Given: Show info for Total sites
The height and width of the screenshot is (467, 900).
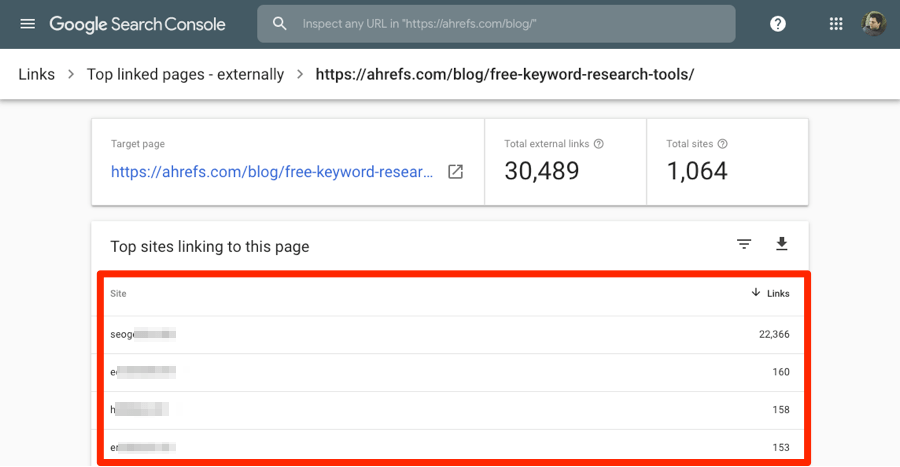Looking at the screenshot, I should pyautogui.click(x=722, y=144).
